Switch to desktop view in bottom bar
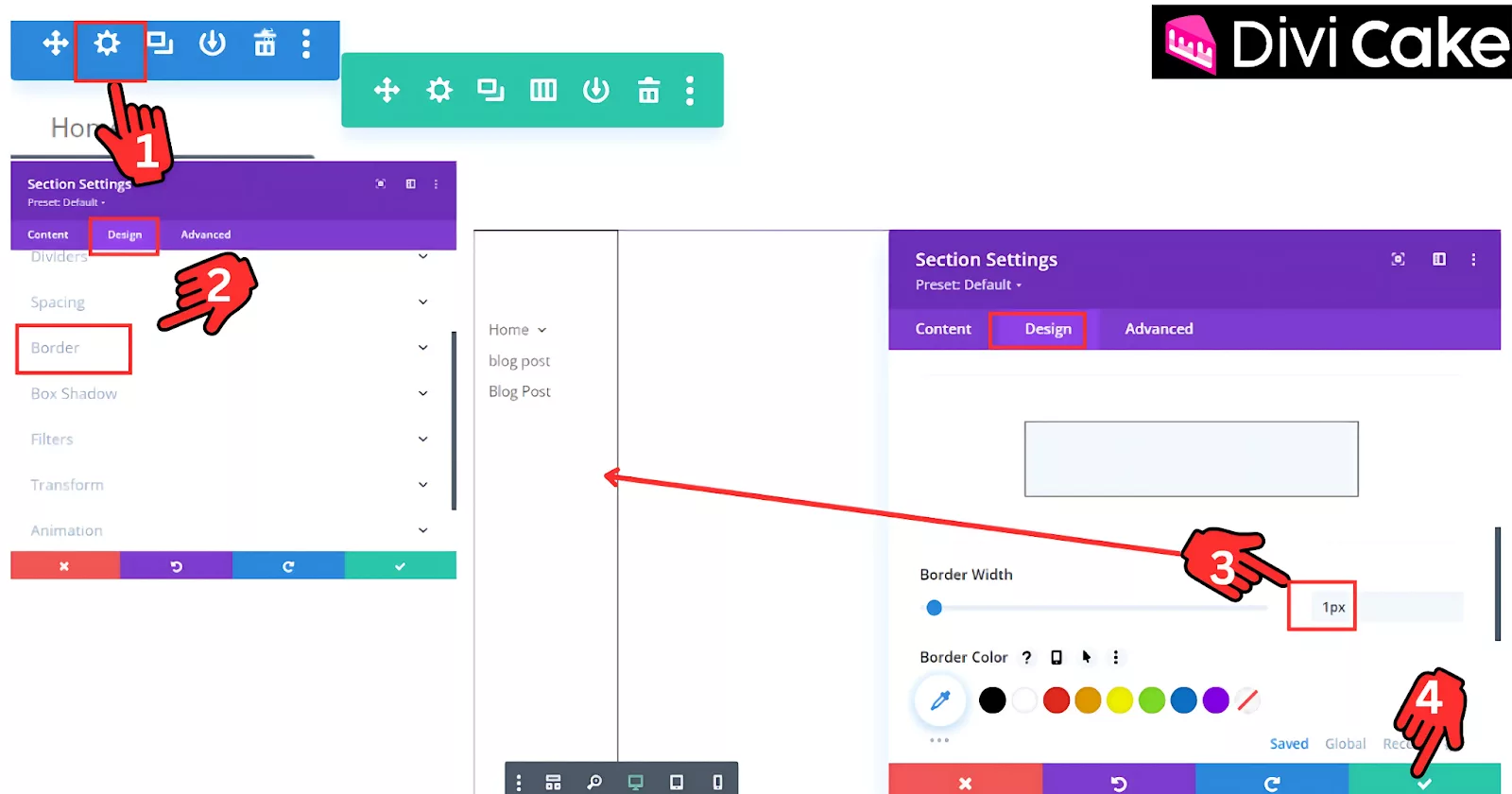1512x794 pixels. coord(636,783)
